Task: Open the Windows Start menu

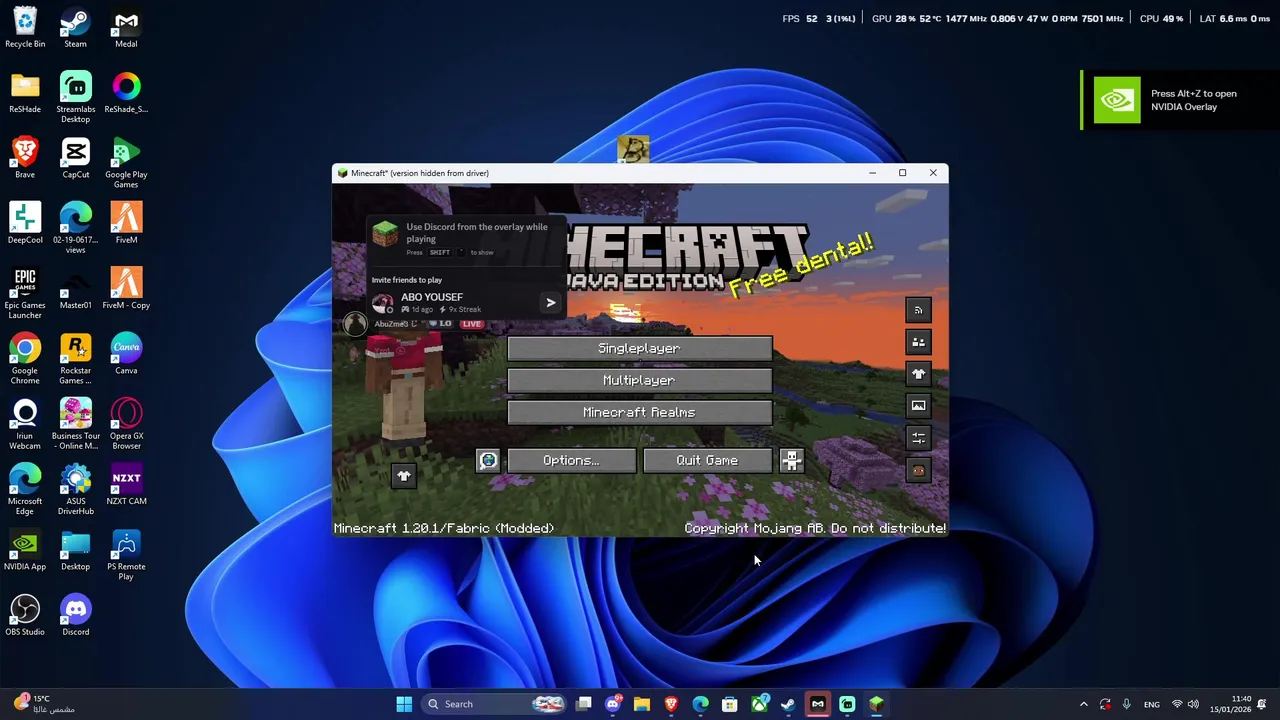Action: 404,704
